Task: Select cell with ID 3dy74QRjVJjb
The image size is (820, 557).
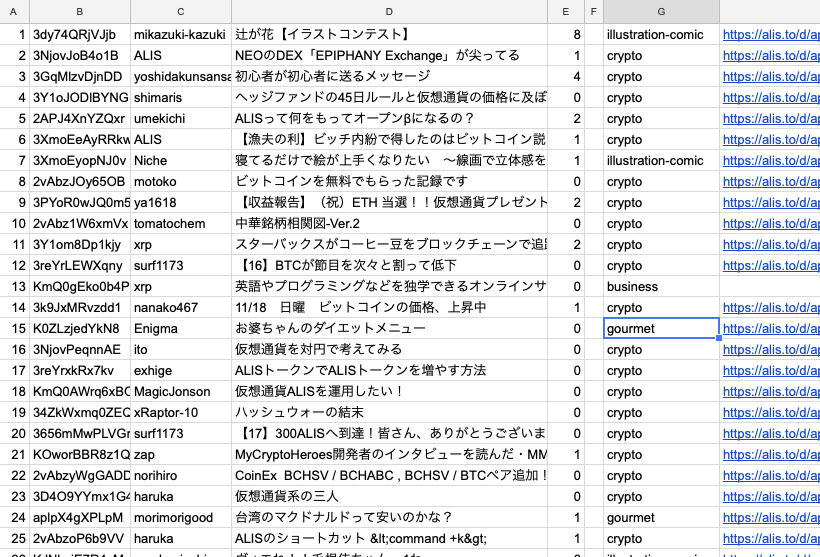Action: click(79, 34)
